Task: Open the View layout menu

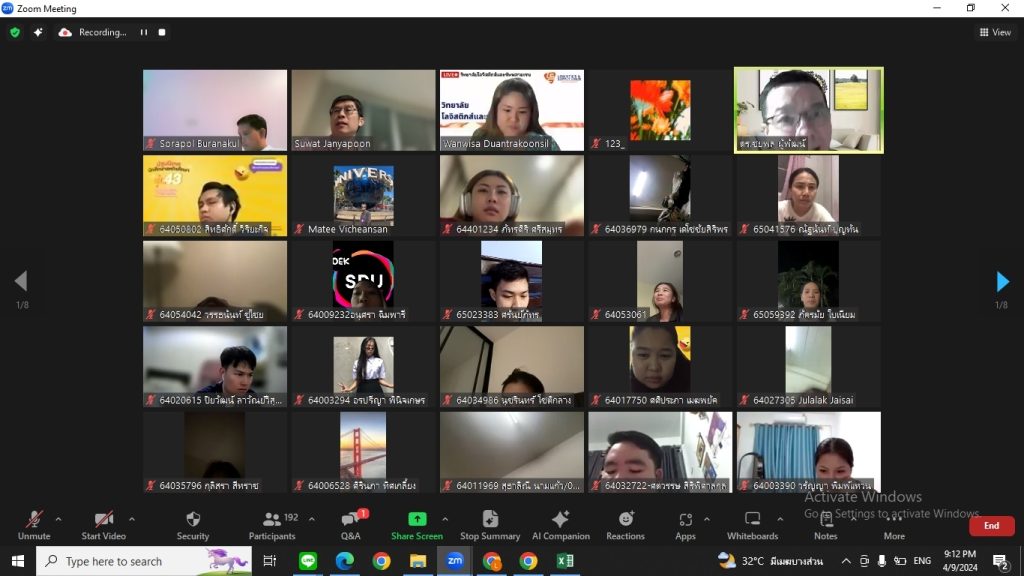Action: 995,32
